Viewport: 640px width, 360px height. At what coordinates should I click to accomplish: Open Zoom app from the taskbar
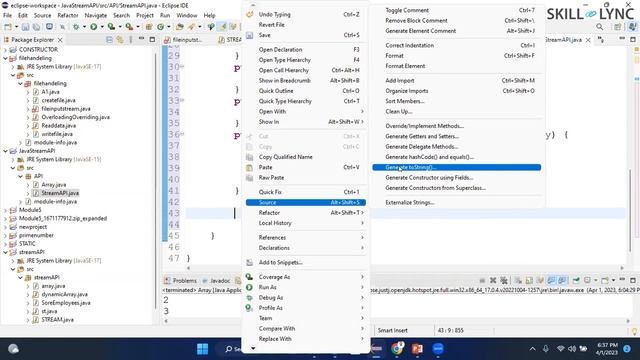click(438, 349)
